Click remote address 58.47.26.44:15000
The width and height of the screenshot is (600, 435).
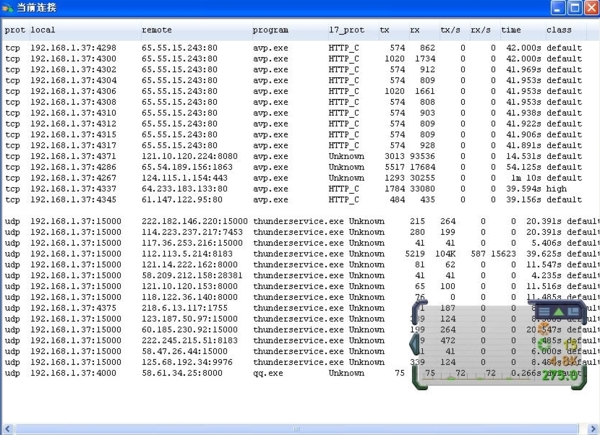[x=184, y=351]
